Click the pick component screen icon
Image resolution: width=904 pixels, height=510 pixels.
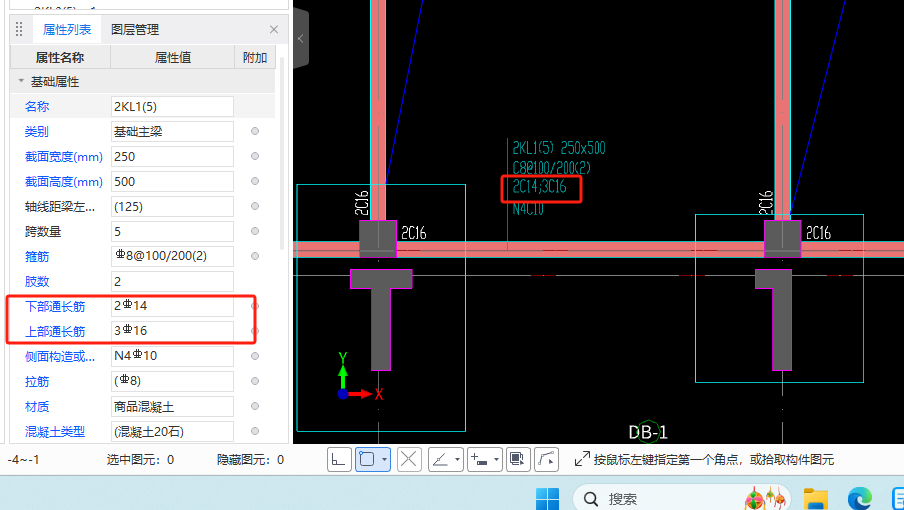point(518,459)
